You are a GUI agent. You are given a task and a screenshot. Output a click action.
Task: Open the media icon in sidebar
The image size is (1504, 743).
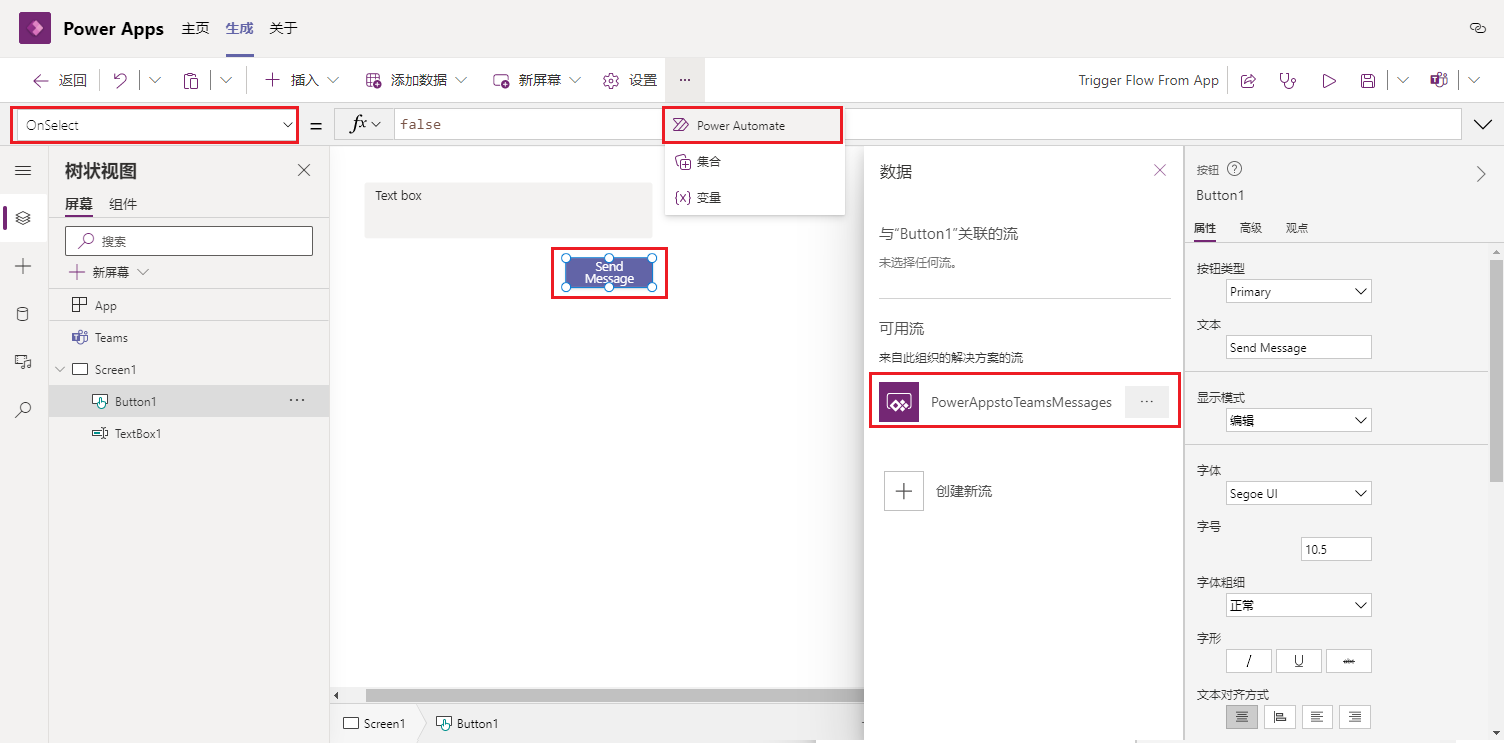point(23,362)
